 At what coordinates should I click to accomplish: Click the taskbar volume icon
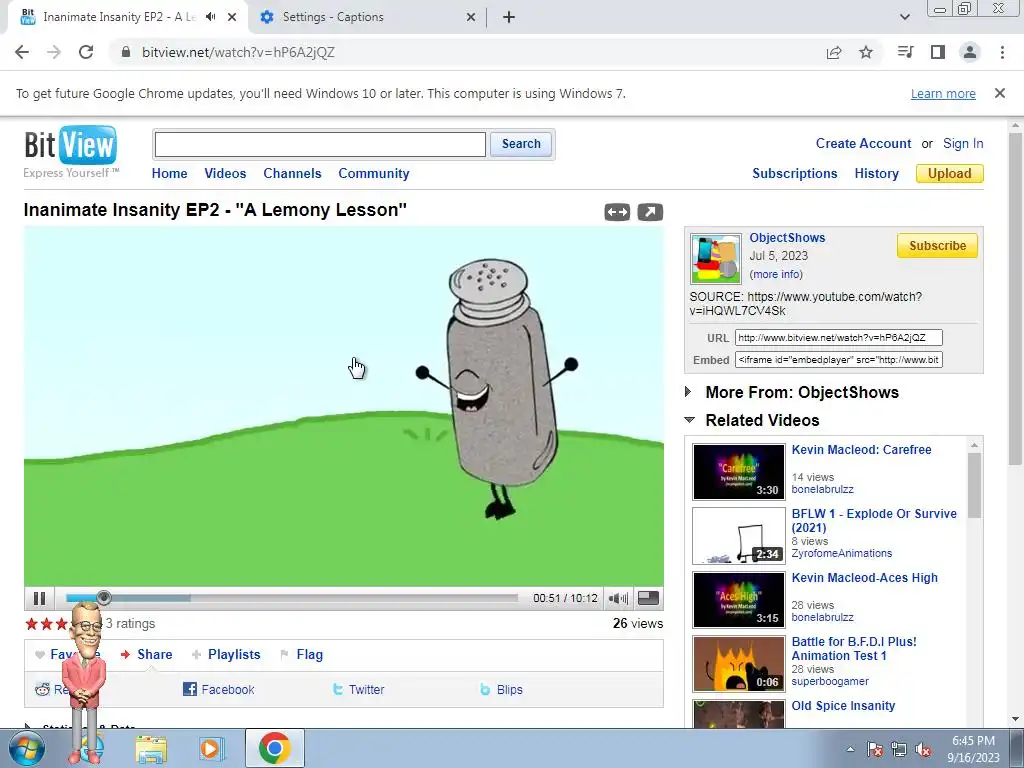pyautogui.click(x=923, y=749)
